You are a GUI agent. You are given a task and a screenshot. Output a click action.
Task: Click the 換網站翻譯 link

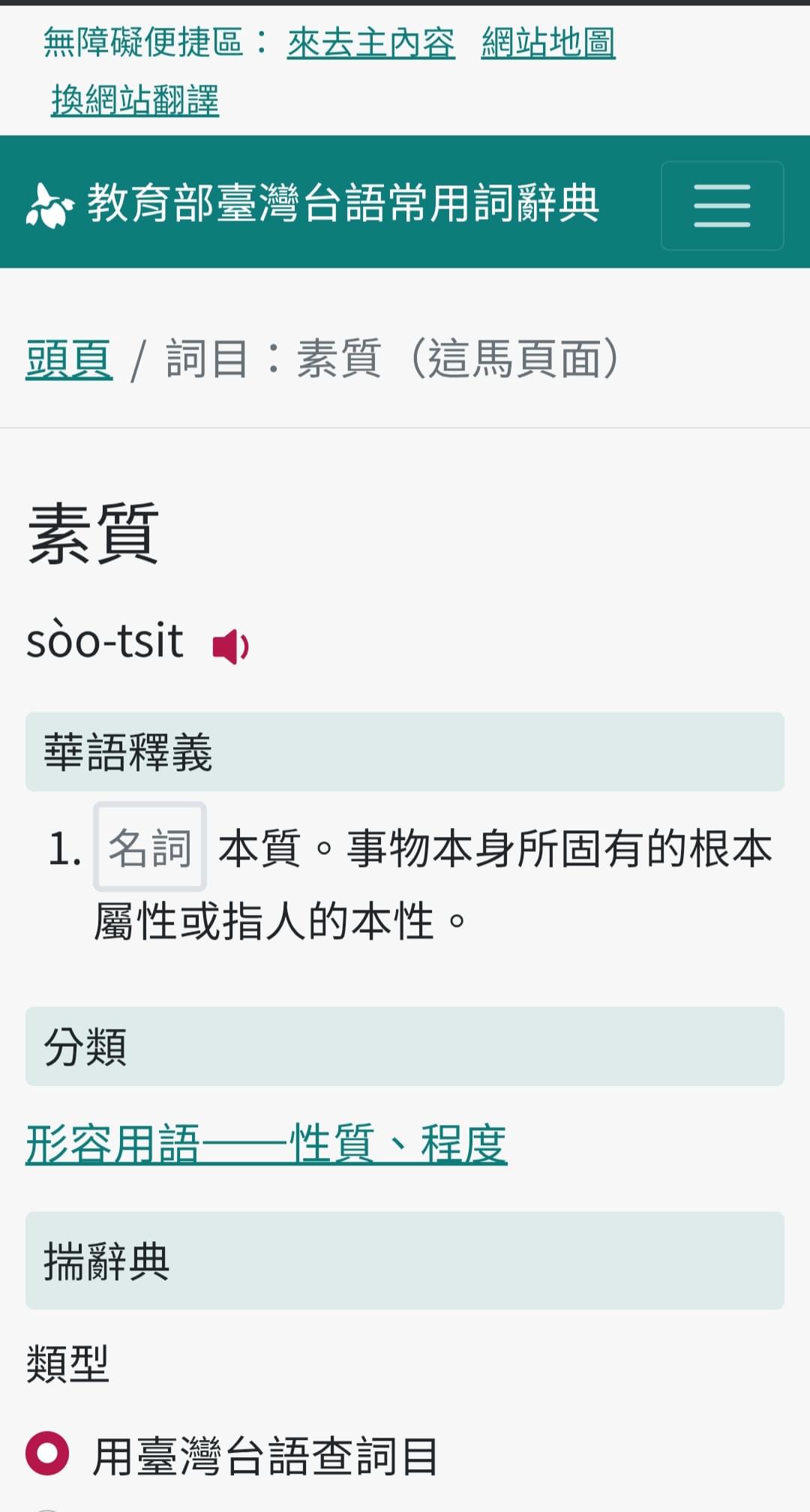click(x=135, y=100)
